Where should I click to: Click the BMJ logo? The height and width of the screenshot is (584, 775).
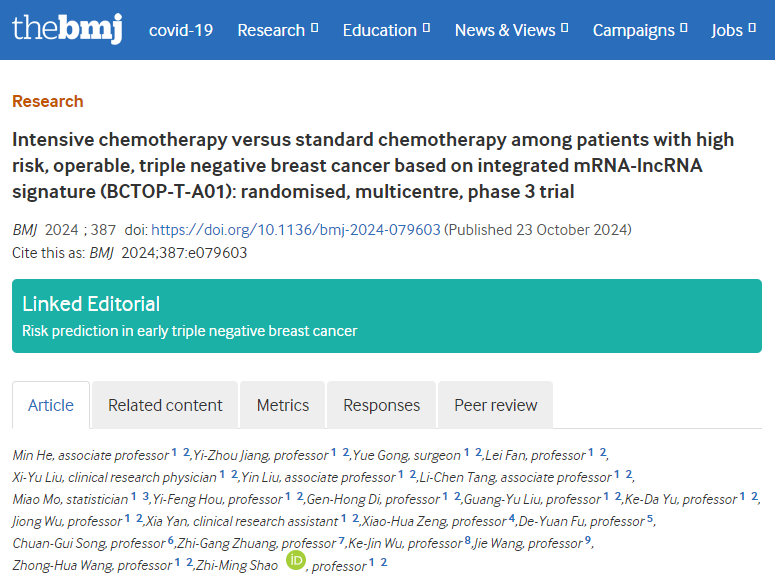pos(67,29)
